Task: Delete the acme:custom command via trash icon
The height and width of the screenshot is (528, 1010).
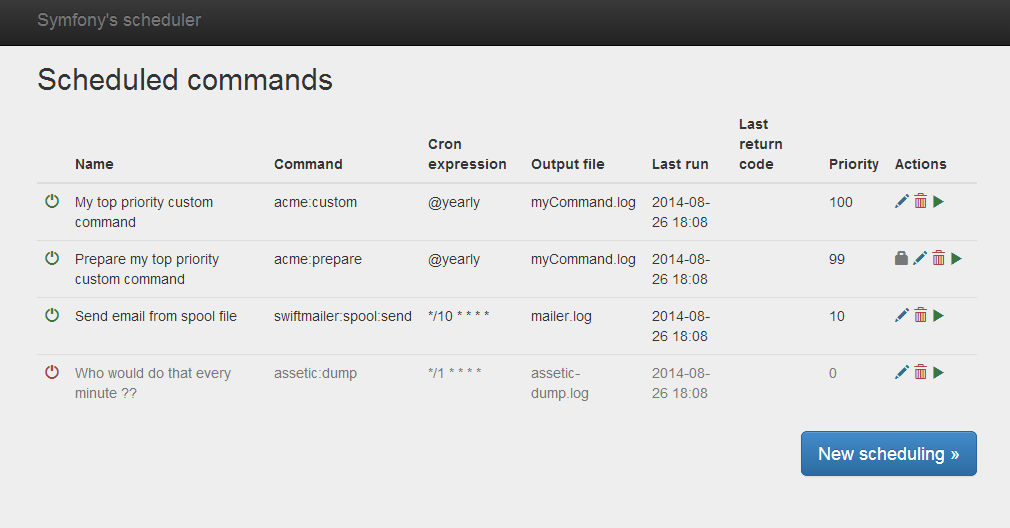Action: tap(920, 202)
